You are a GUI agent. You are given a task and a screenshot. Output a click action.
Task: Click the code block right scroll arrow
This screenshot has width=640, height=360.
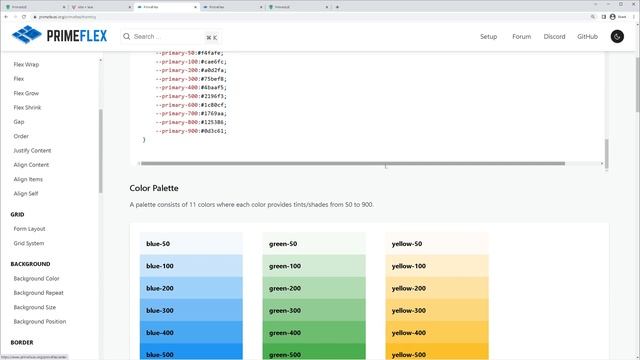pos(602,163)
